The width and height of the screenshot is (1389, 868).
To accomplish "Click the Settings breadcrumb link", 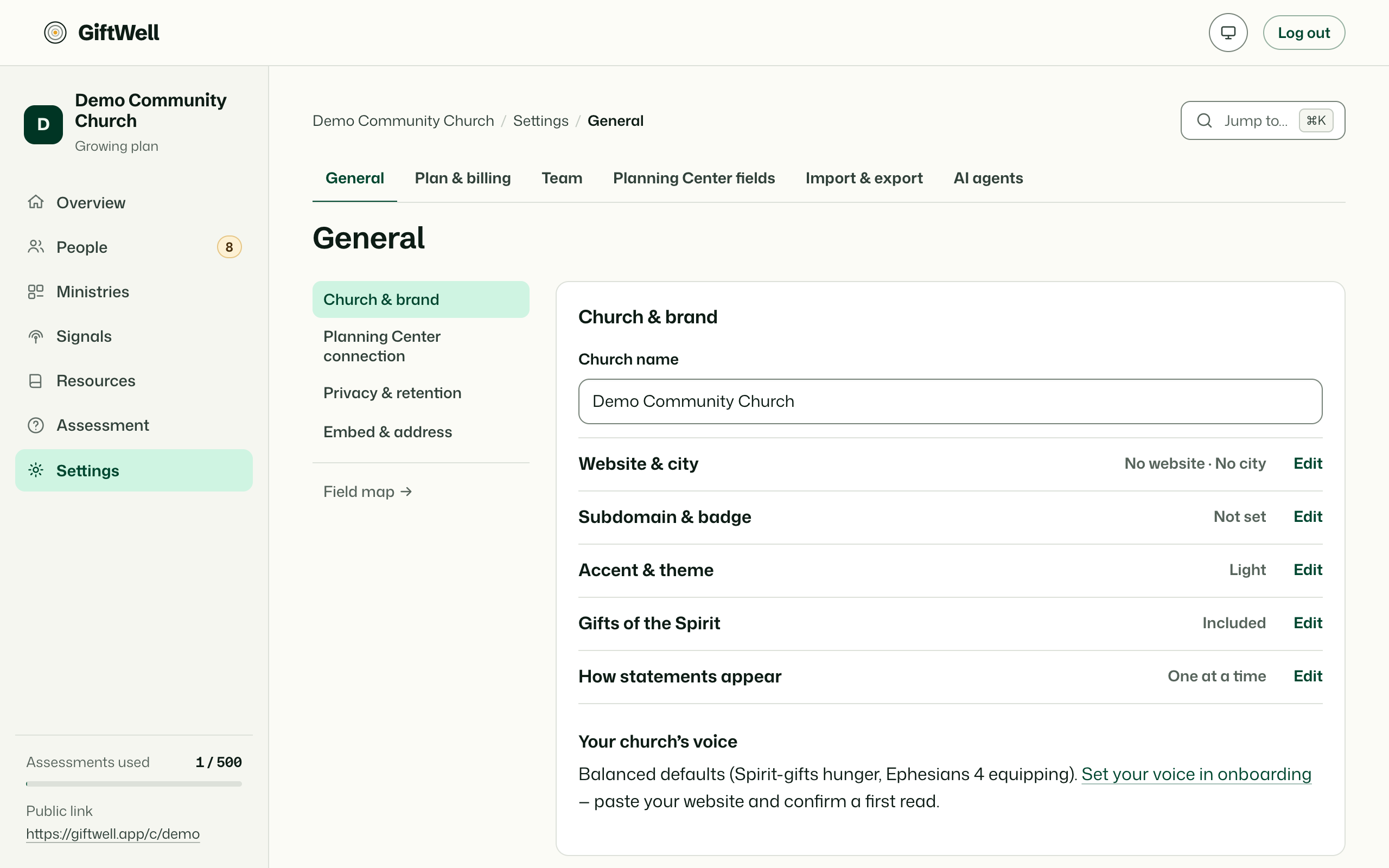I will (540, 120).
